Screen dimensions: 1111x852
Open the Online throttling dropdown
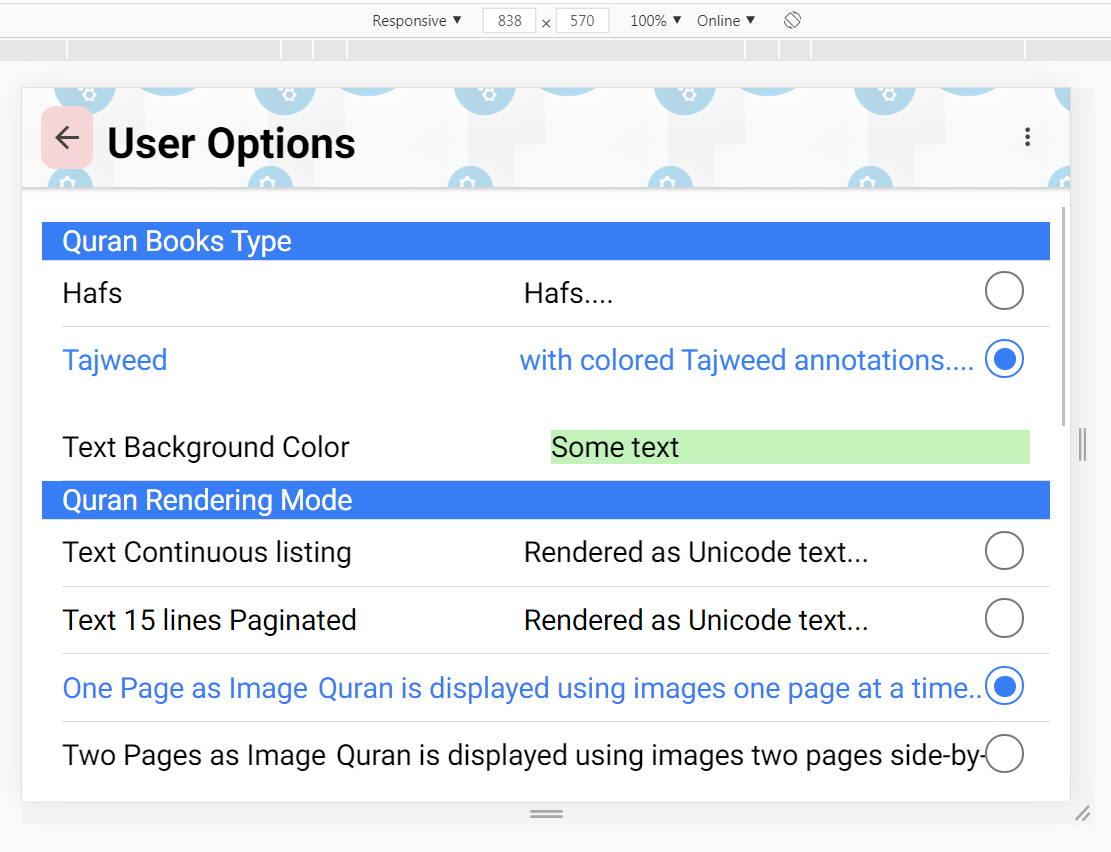726,20
